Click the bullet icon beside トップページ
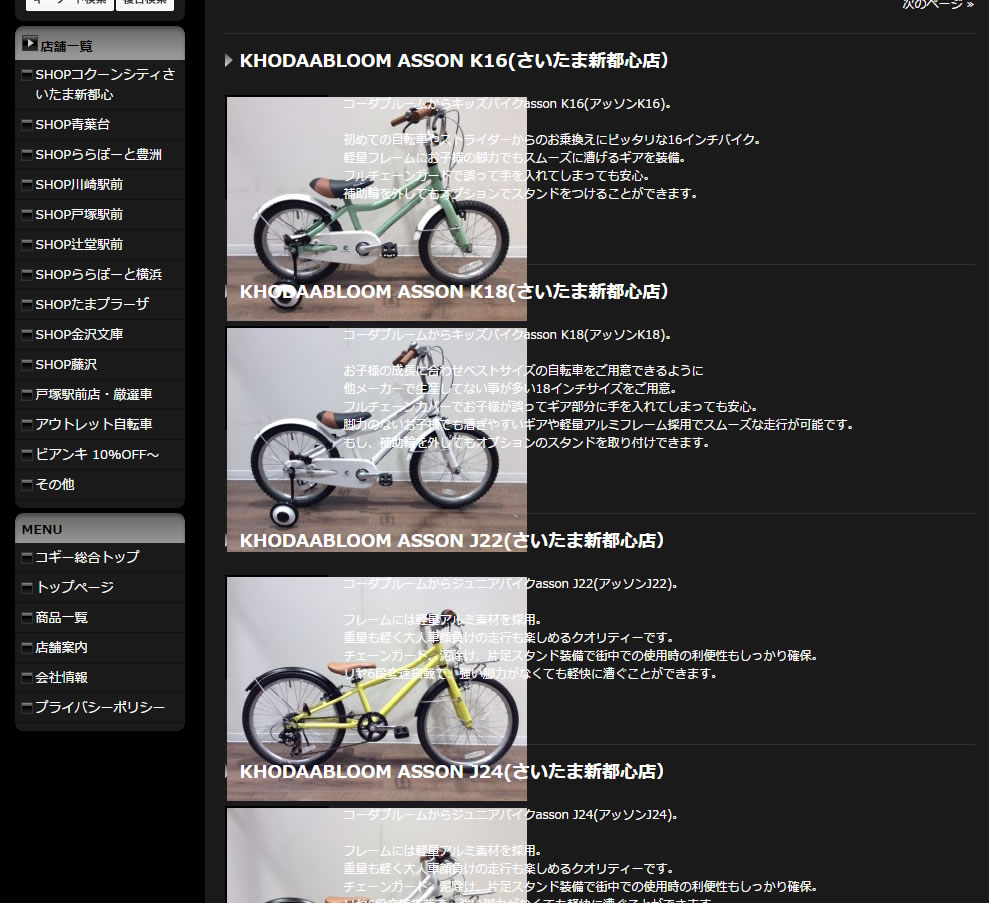Image resolution: width=989 pixels, height=903 pixels. point(27,587)
